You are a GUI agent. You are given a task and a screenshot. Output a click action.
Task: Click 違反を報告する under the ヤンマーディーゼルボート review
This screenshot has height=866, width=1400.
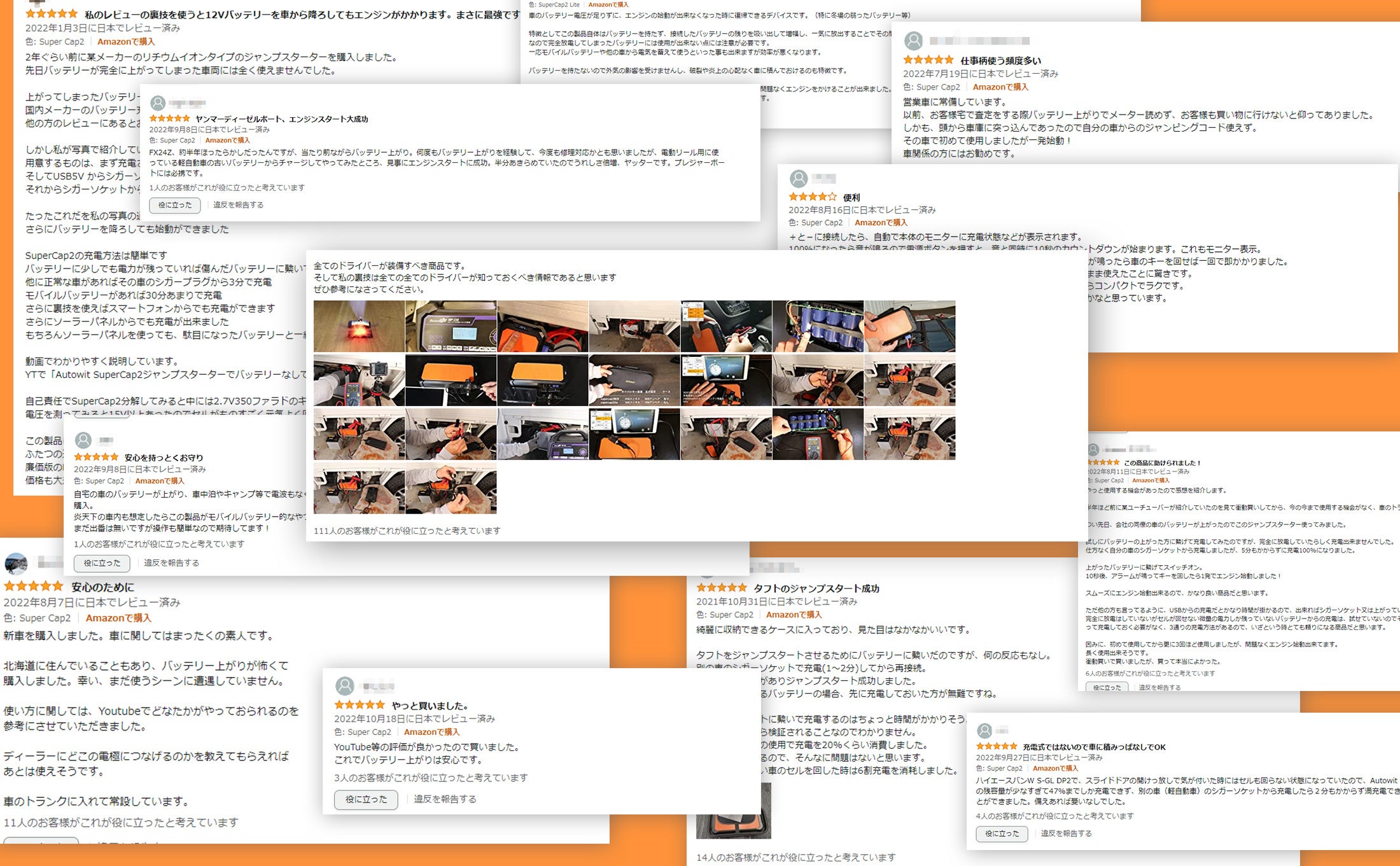point(238,205)
